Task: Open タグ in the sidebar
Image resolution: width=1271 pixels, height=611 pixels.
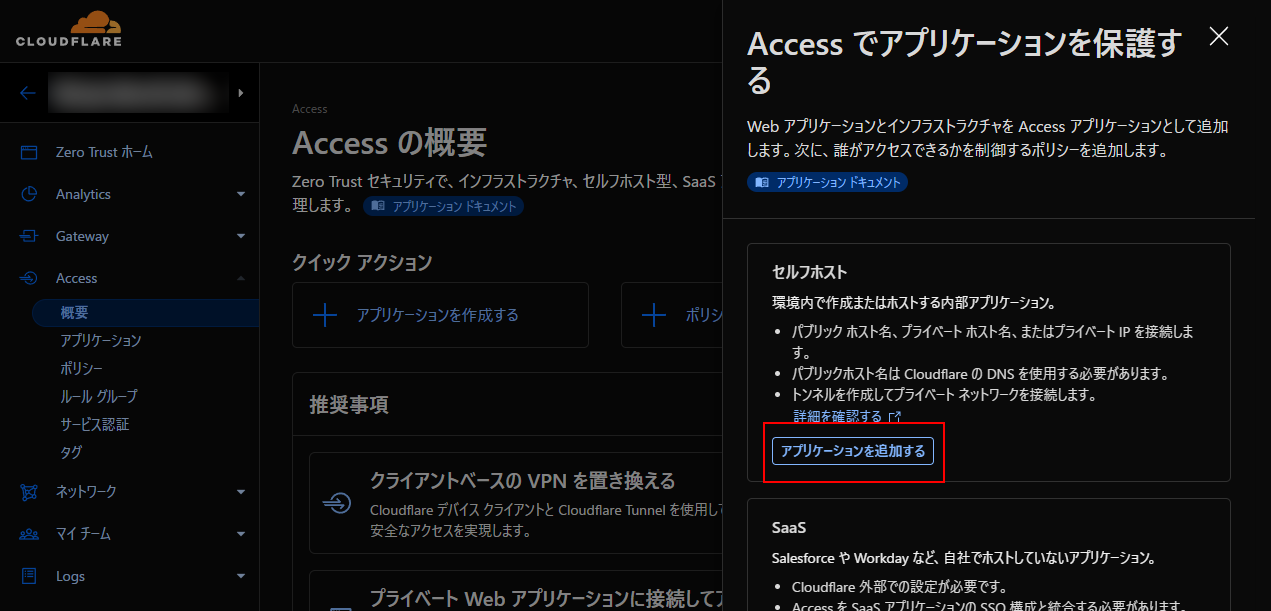Action: (71, 452)
